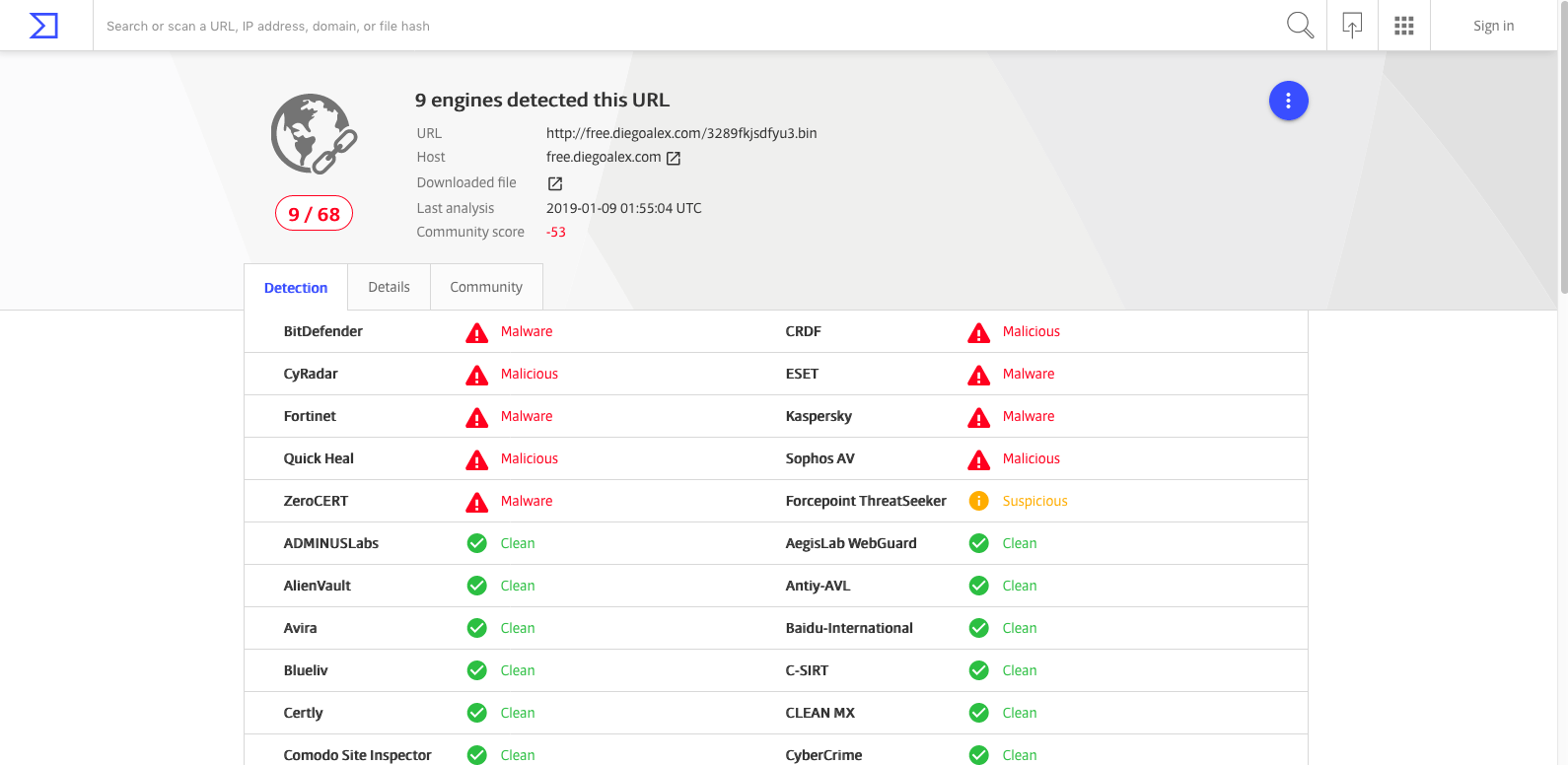Click the Kaspersky warning triangle icon
This screenshot has height=765, width=1568.
coord(979,417)
